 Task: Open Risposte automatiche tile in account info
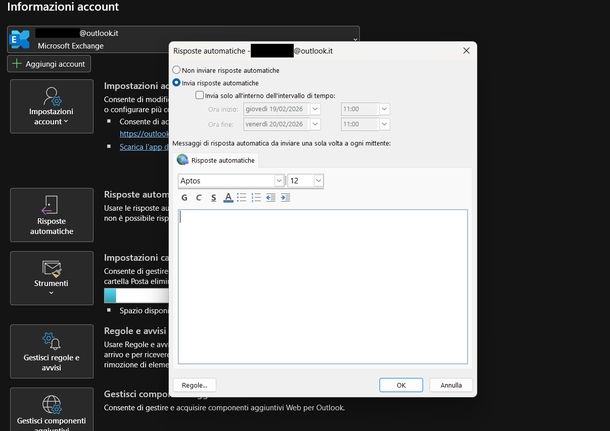point(52,215)
